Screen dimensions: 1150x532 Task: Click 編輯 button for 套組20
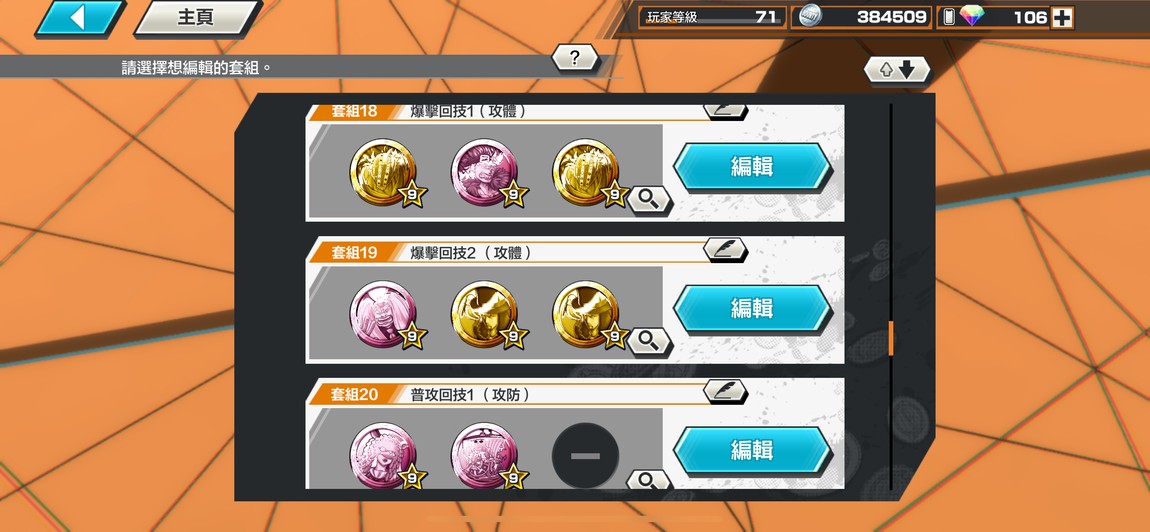point(752,450)
